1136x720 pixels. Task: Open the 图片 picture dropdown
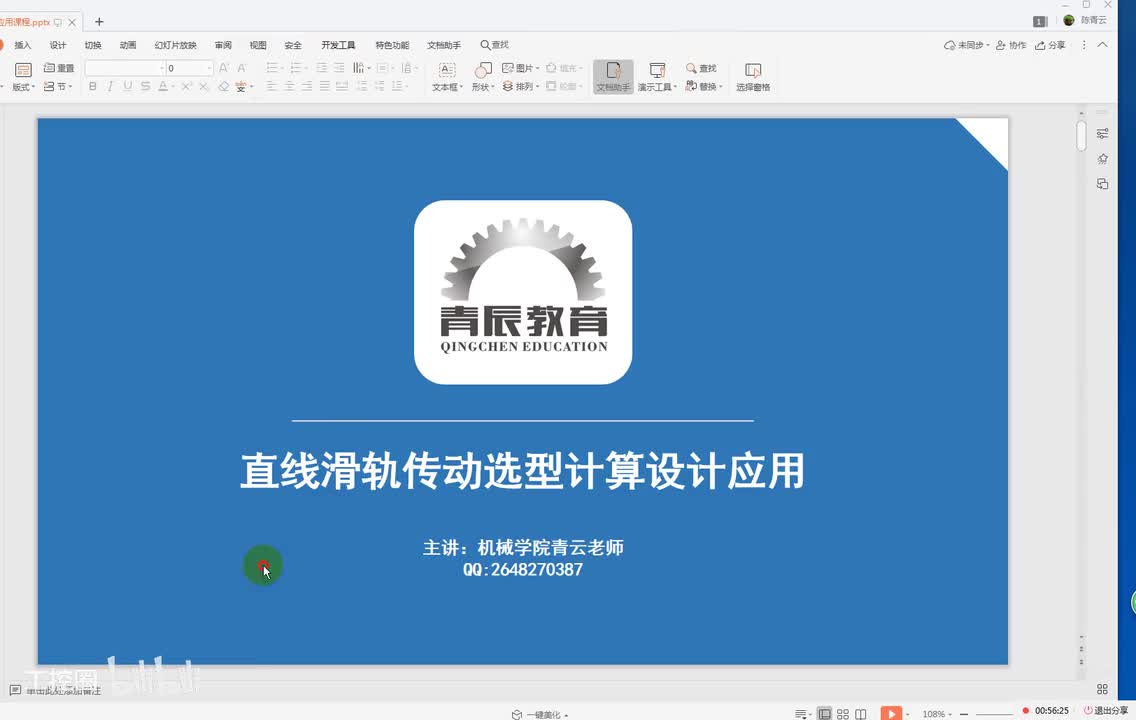point(520,68)
